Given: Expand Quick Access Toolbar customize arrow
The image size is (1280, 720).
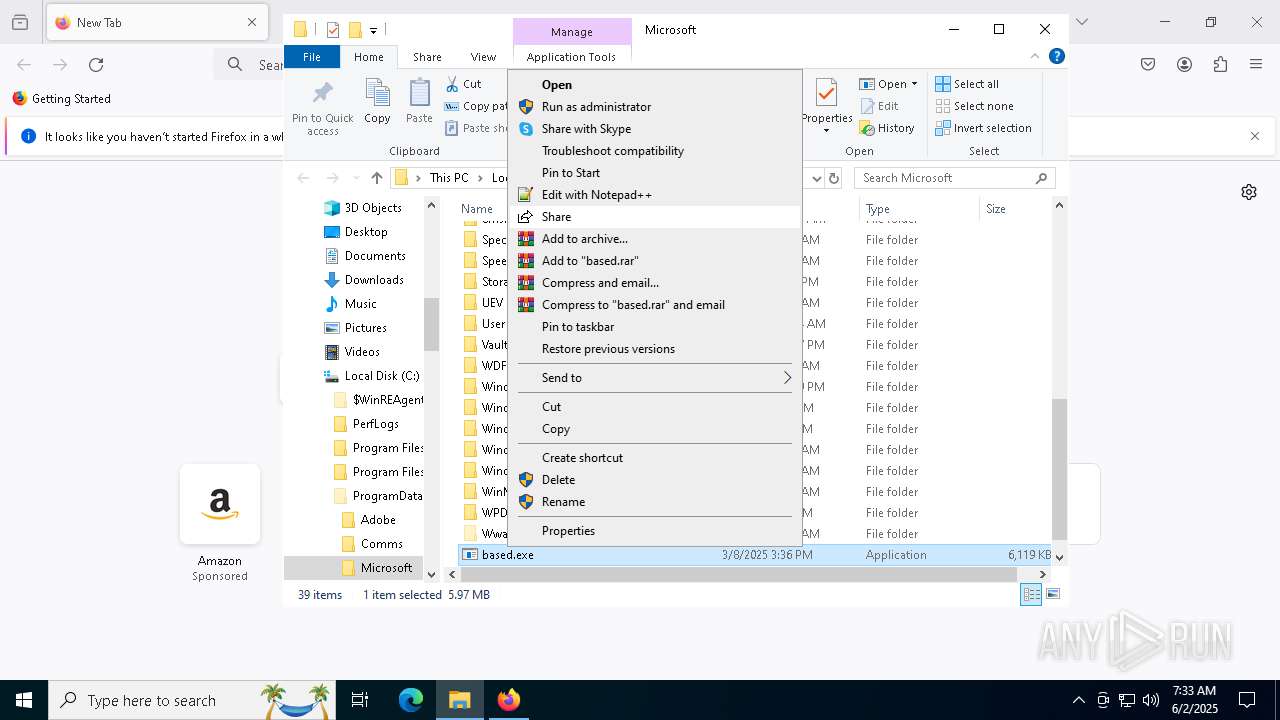Looking at the screenshot, I should pos(373,30).
